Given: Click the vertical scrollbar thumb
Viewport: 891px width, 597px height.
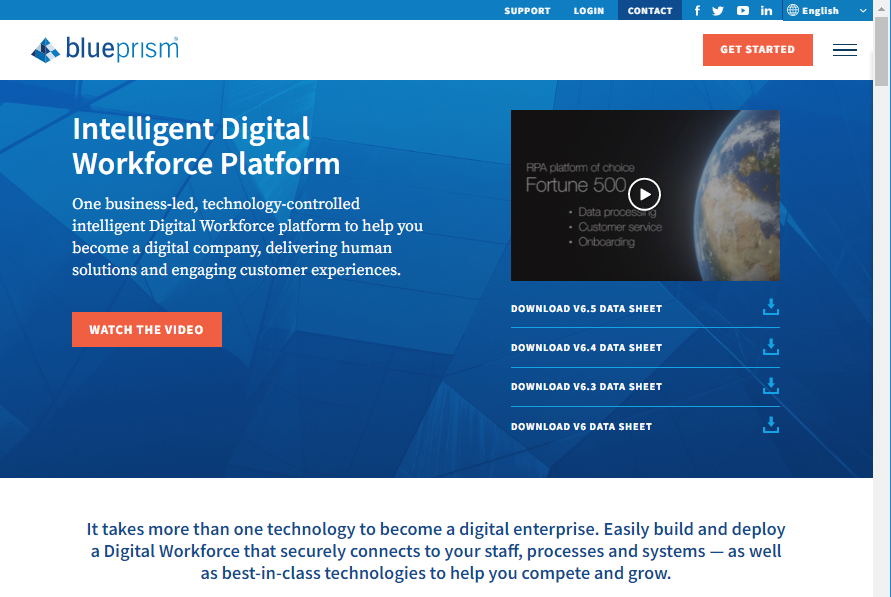Looking at the screenshot, I should tap(881, 51).
